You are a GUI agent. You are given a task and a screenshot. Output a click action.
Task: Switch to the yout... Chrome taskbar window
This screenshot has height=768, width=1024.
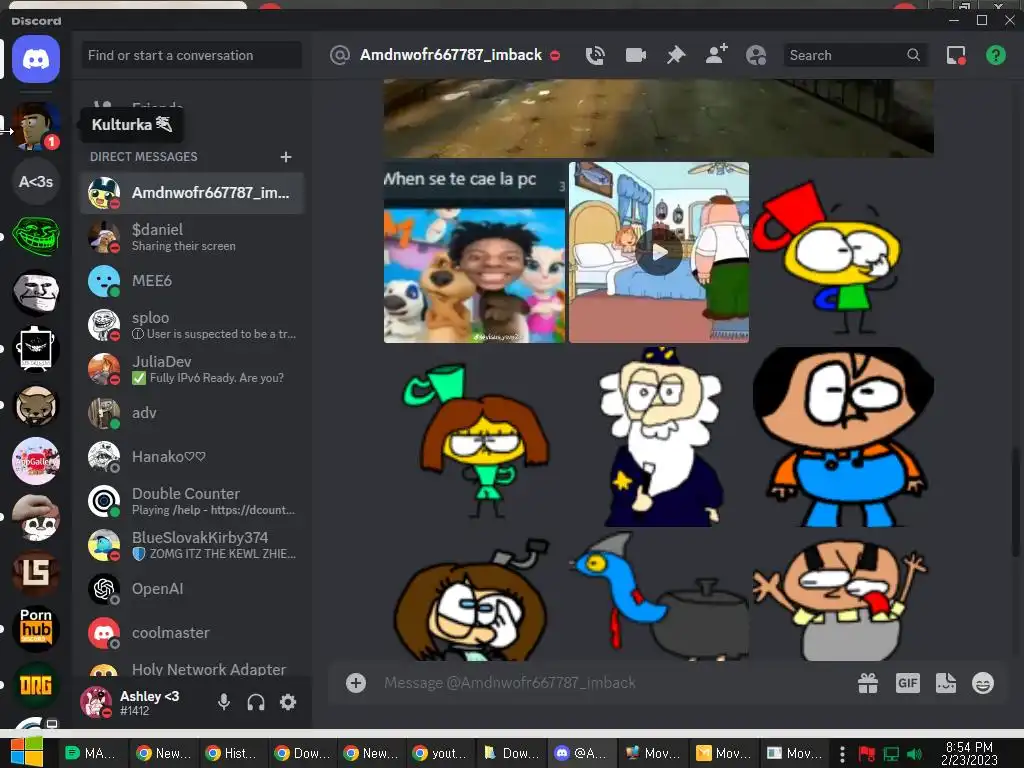tap(439, 753)
